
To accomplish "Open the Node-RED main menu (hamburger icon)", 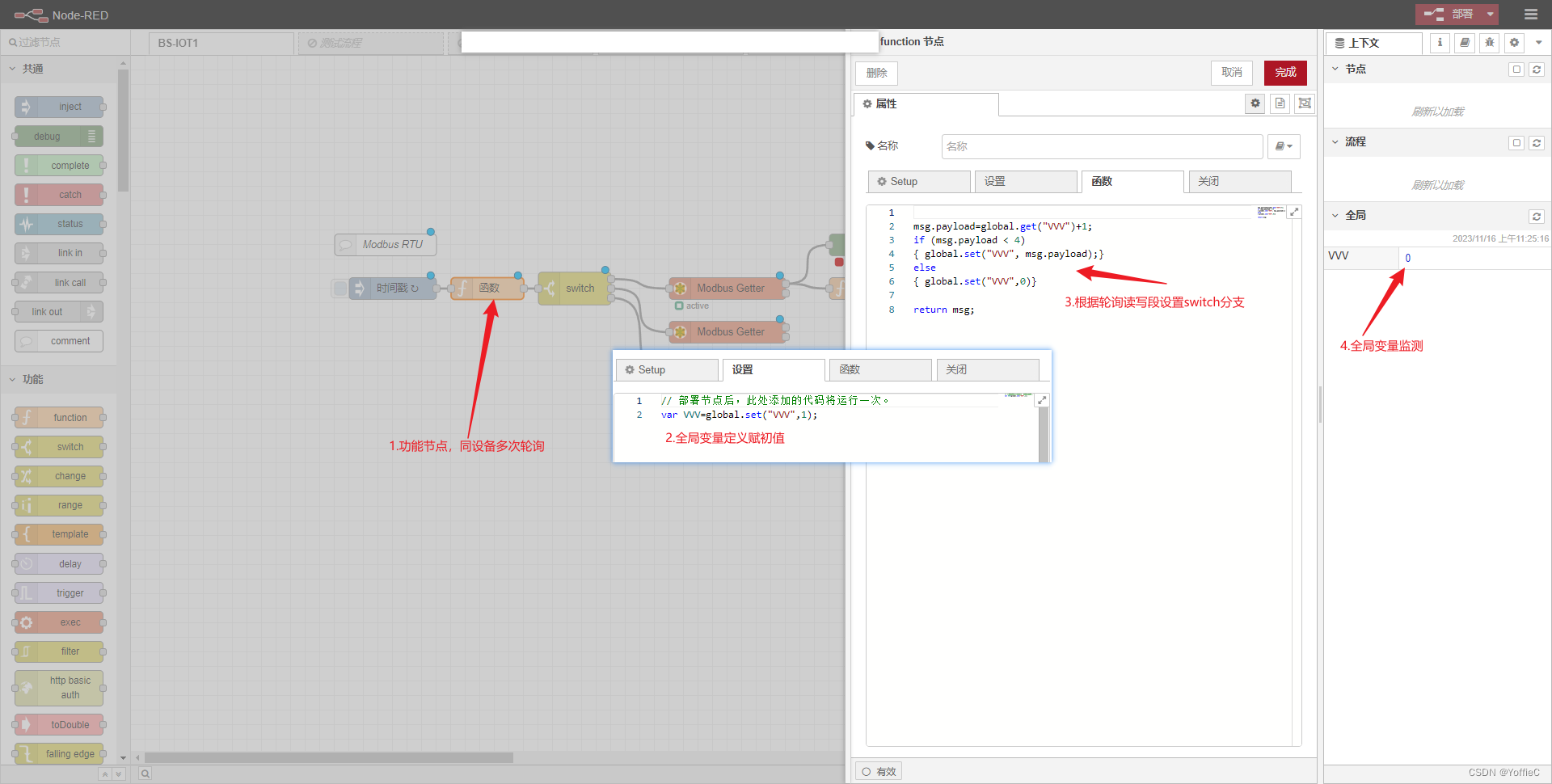I will click(x=1533, y=14).
